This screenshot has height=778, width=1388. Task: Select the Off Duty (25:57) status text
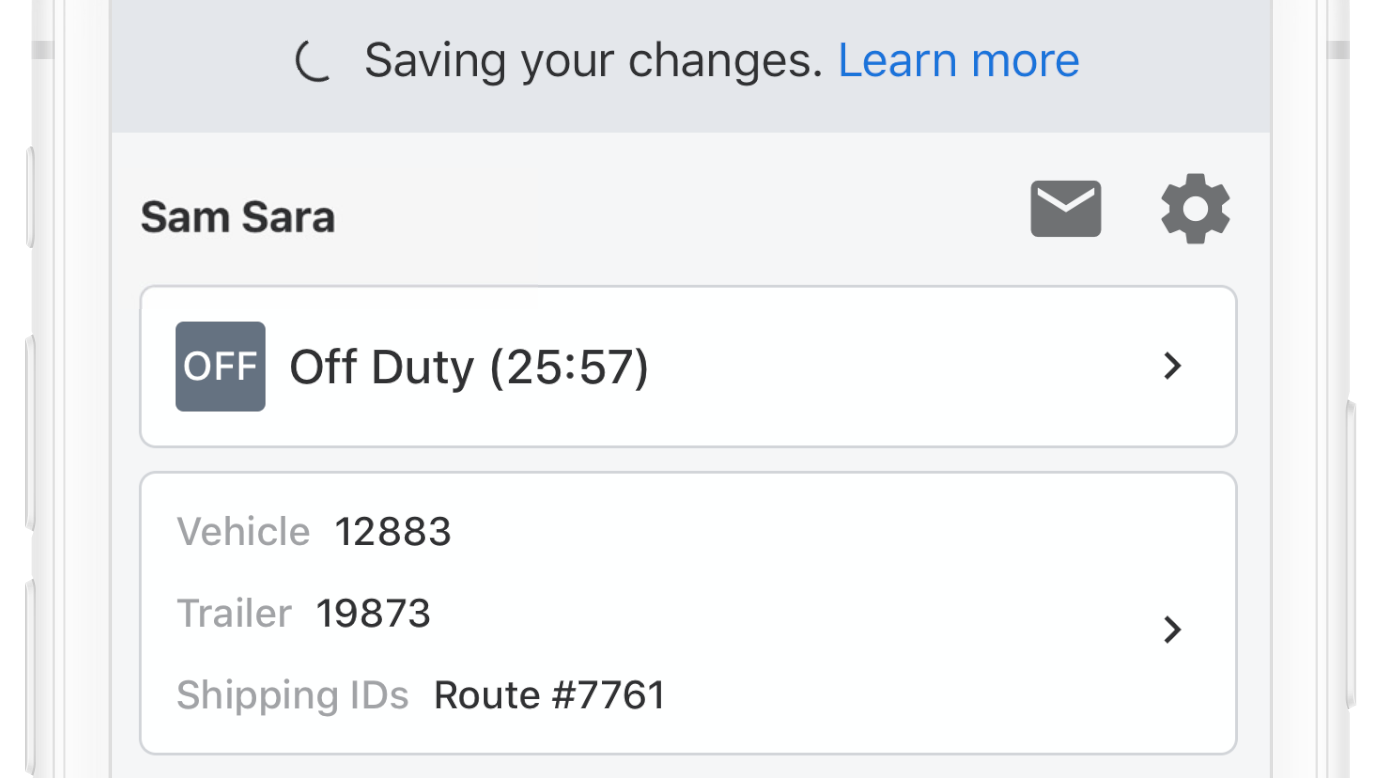(x=469, y=368)
